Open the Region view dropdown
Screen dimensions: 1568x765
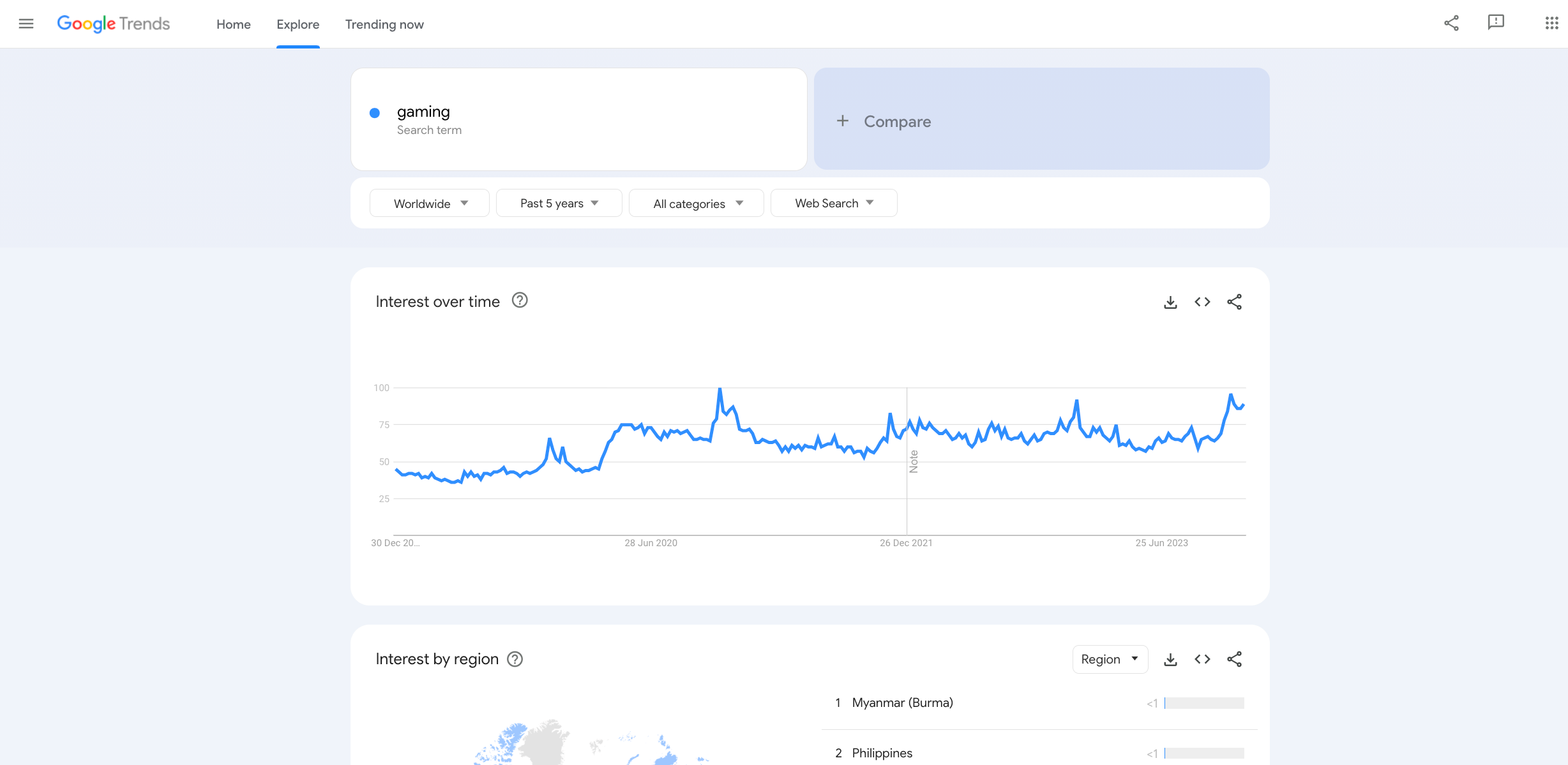(x=1110, y=659)
